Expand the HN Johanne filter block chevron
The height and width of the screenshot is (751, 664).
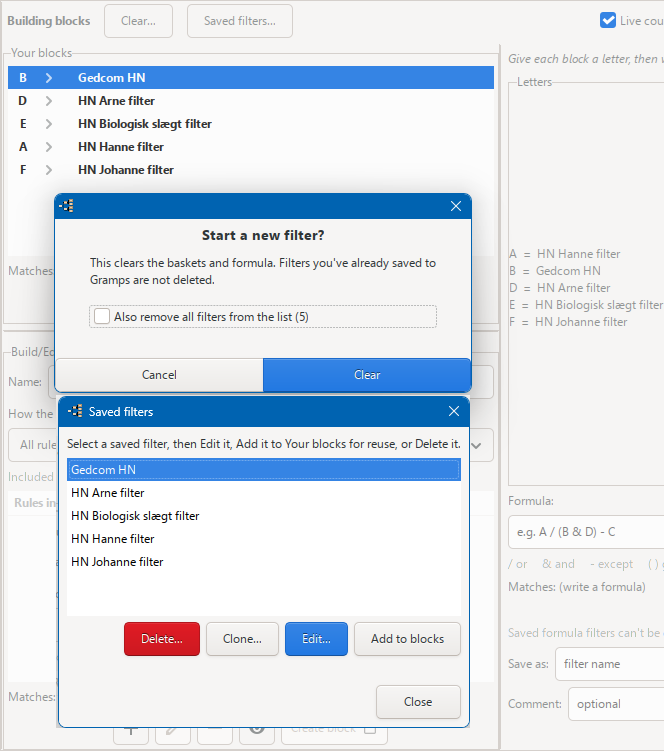(x=49, y=170)
